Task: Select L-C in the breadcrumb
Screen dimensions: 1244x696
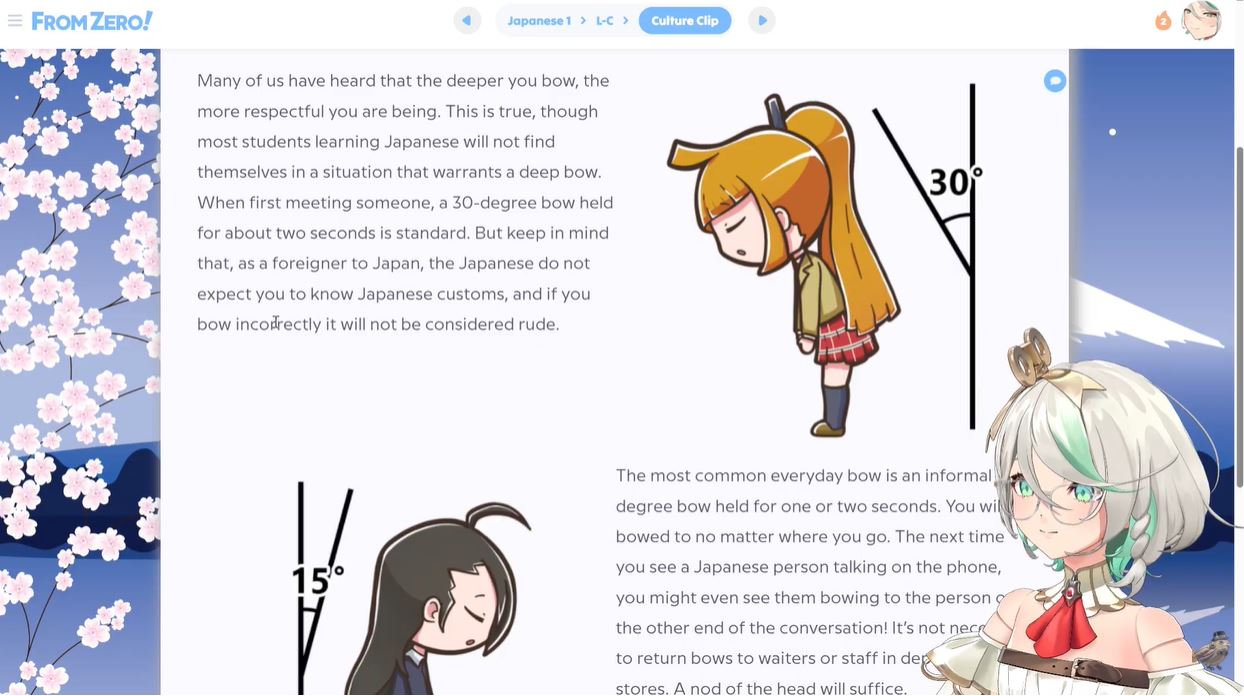Action: [605, 20]
